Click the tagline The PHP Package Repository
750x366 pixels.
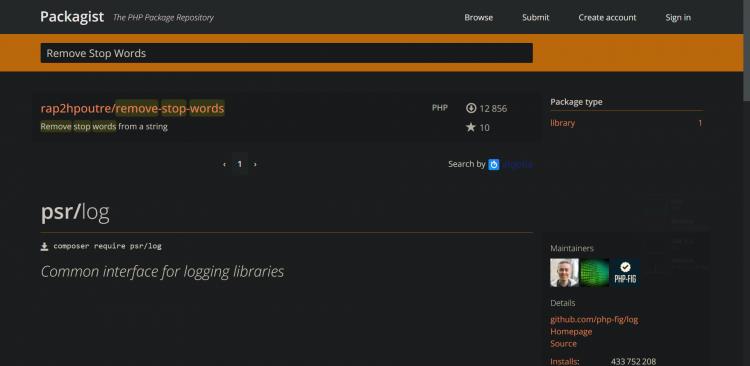tap(163, 18)
